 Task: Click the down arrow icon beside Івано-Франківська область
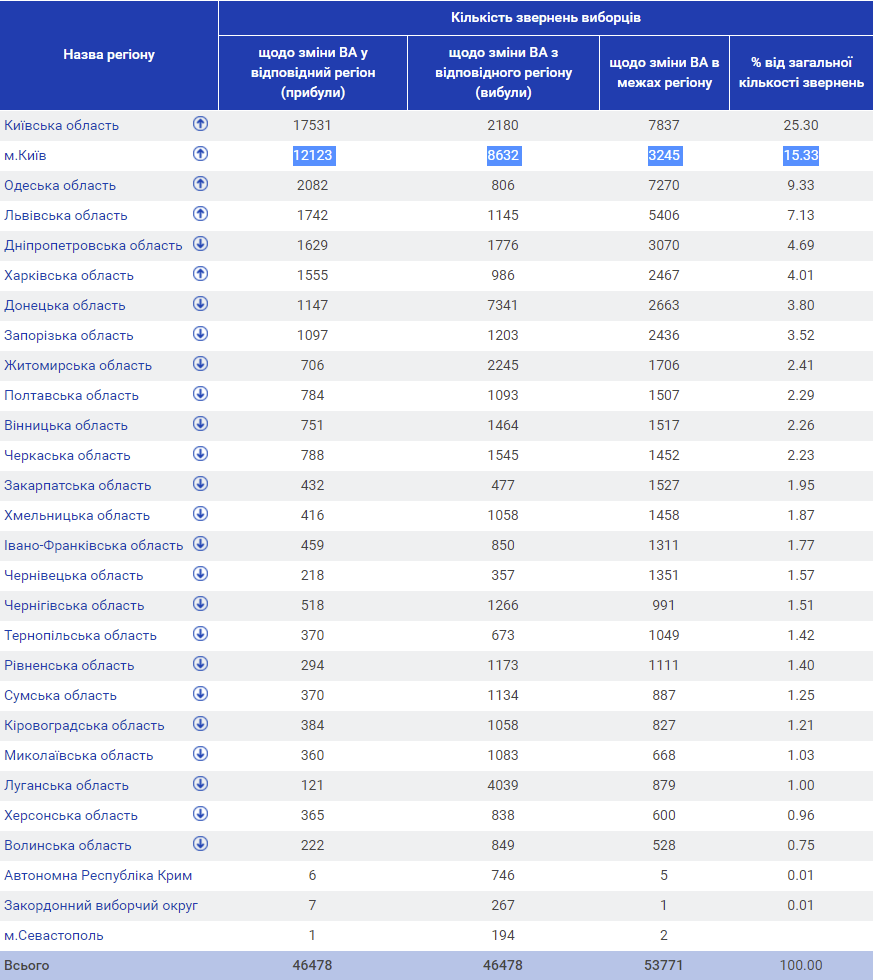click(200, 544)
